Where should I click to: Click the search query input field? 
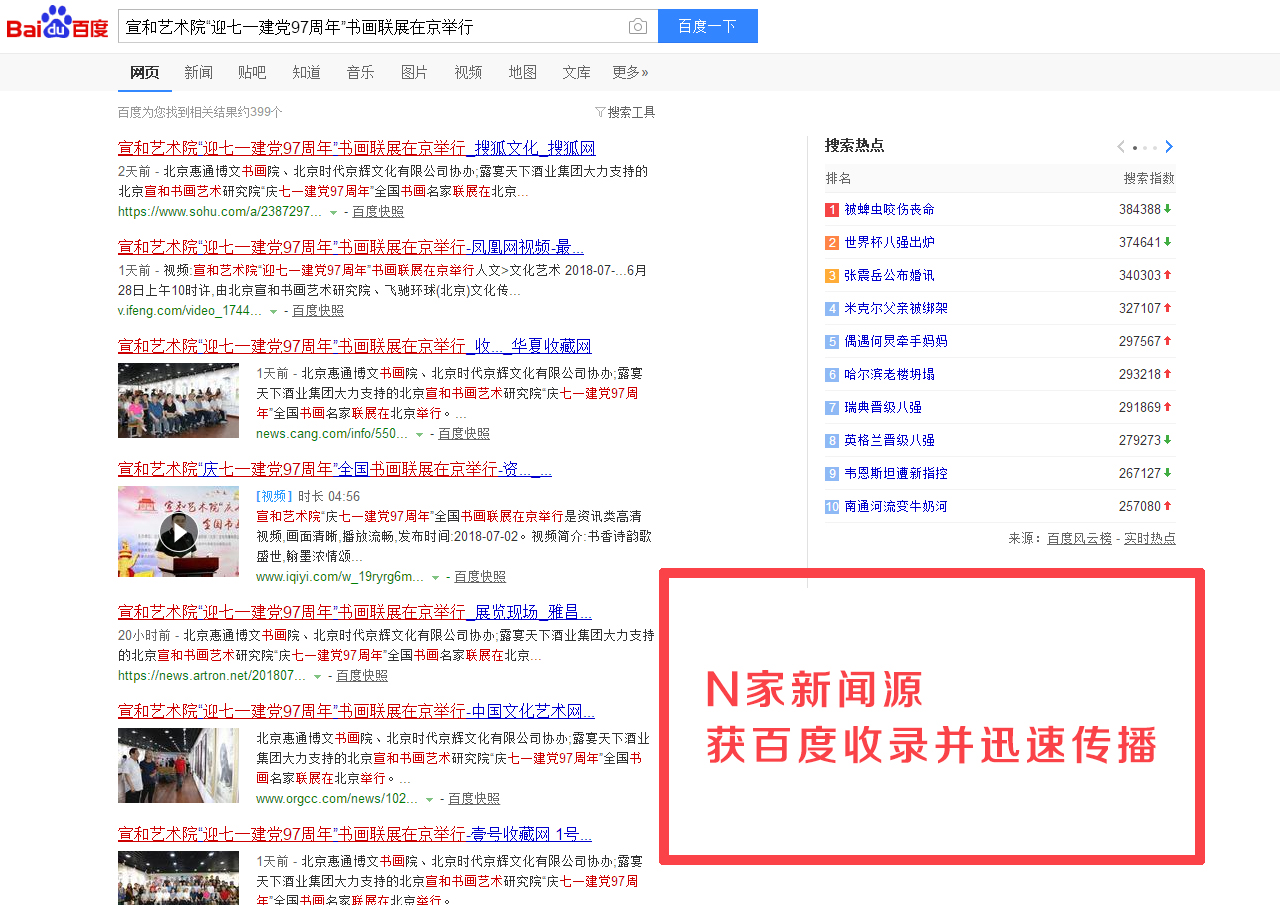[x=370, y=26]
